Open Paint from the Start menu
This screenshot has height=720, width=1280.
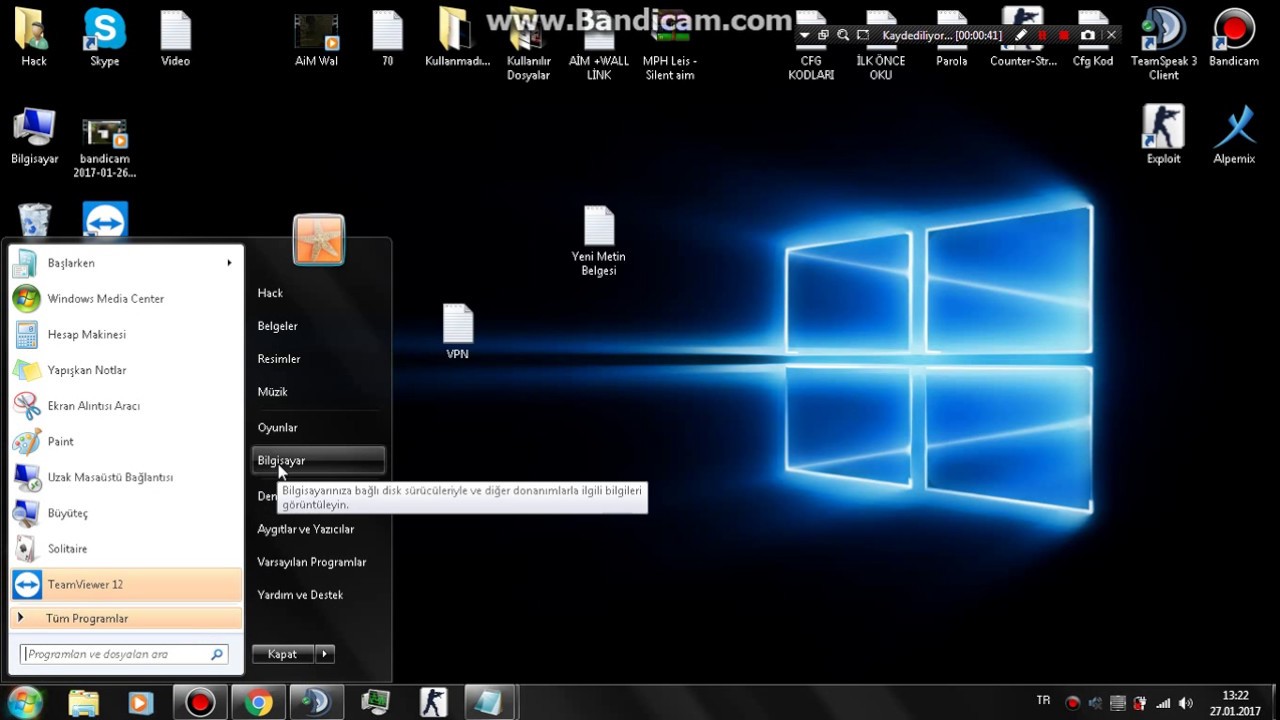point(126,441)
